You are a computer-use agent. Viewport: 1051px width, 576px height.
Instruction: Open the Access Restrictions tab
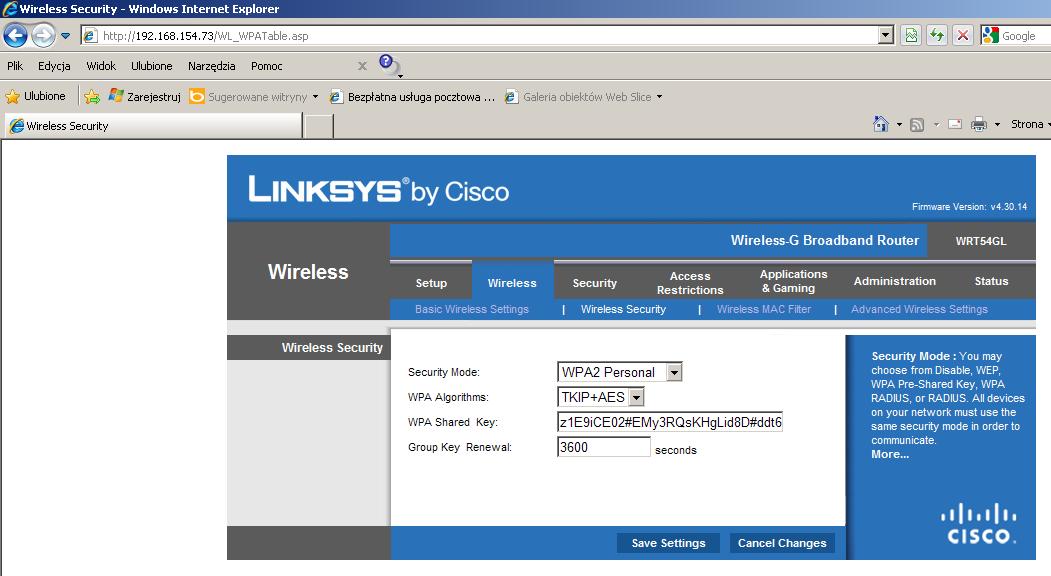tap(690, 283)
